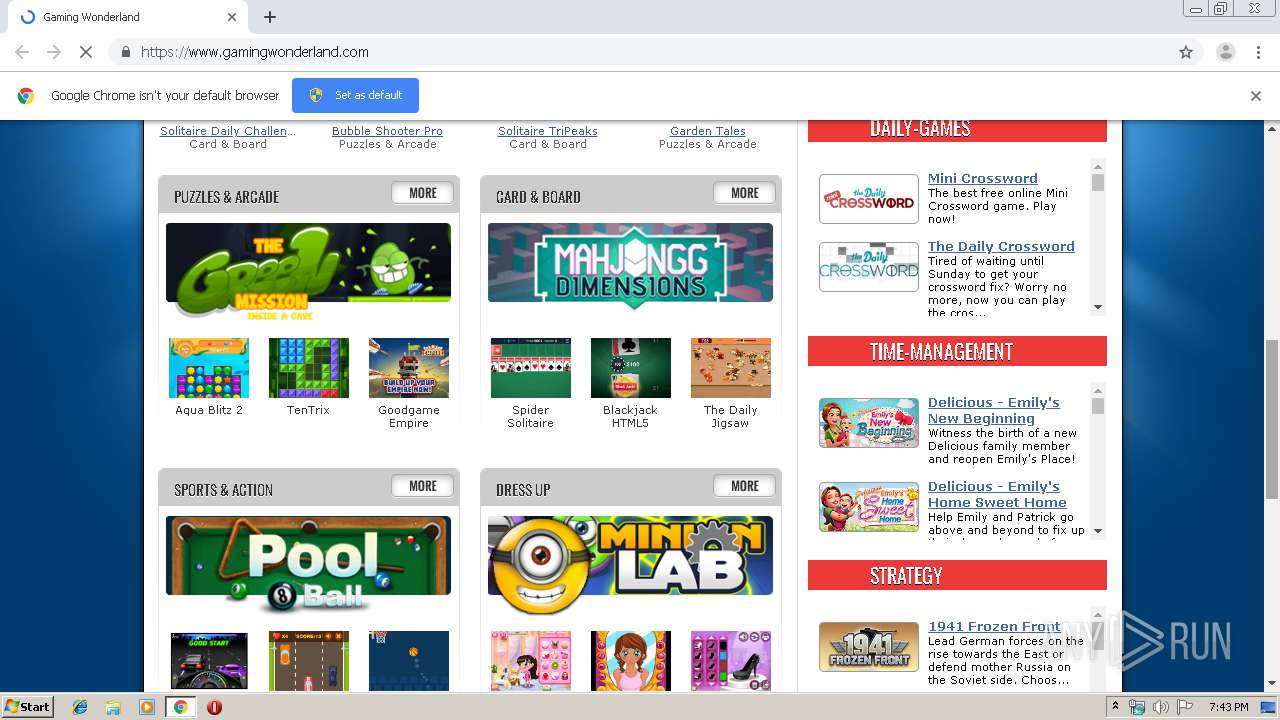Viewport: 1280px width, 720px height.
Task: Open Delicious - Emily's New Beginning link
Action: click(x=994, y=410)
